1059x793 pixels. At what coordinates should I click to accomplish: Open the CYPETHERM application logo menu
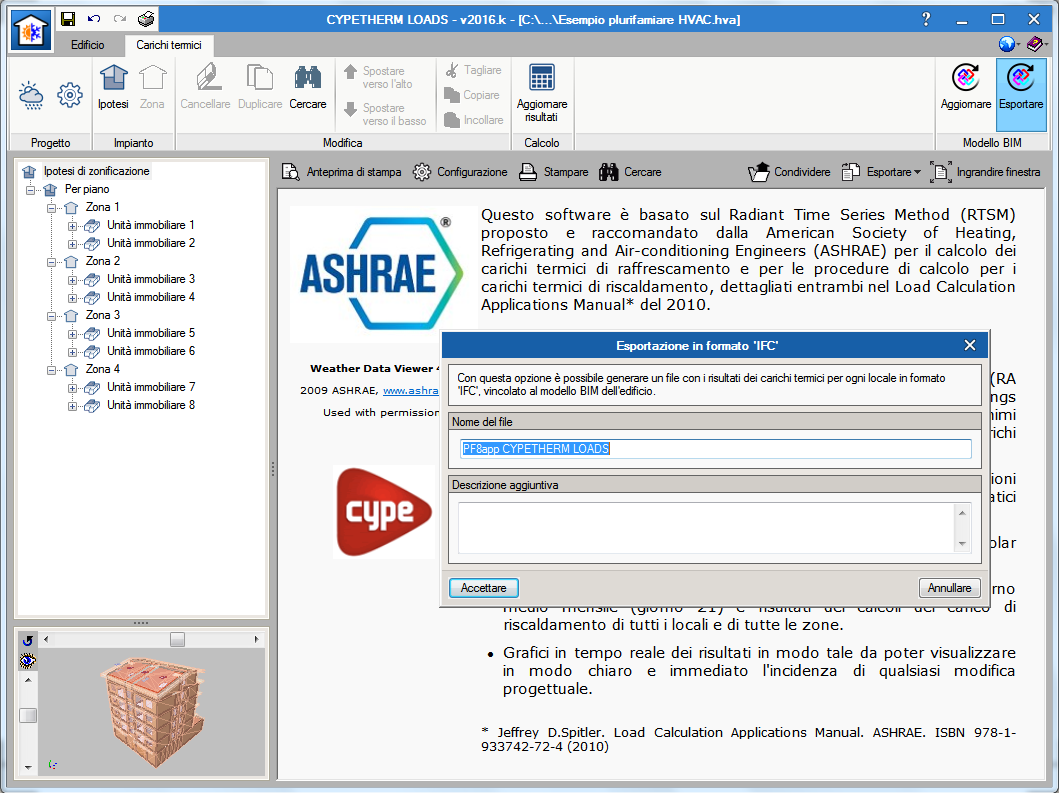coord(31,30)
